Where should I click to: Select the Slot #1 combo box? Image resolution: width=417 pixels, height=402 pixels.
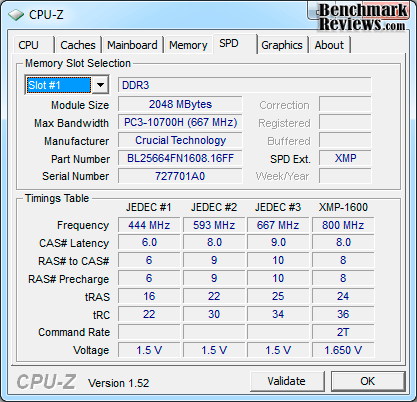(67, 85)
